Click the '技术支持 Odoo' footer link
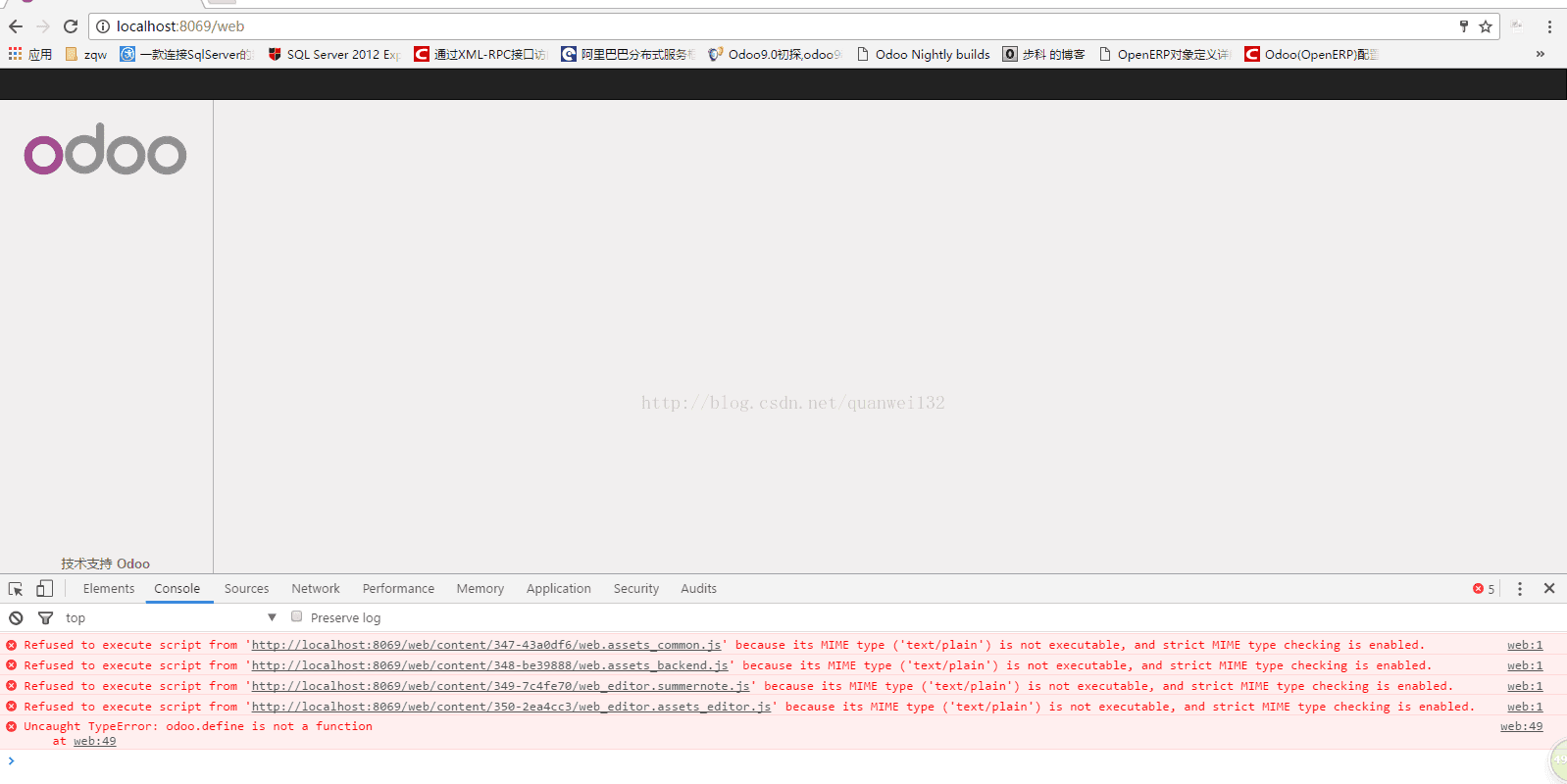 pyautogui.click(x=105, y=563)
